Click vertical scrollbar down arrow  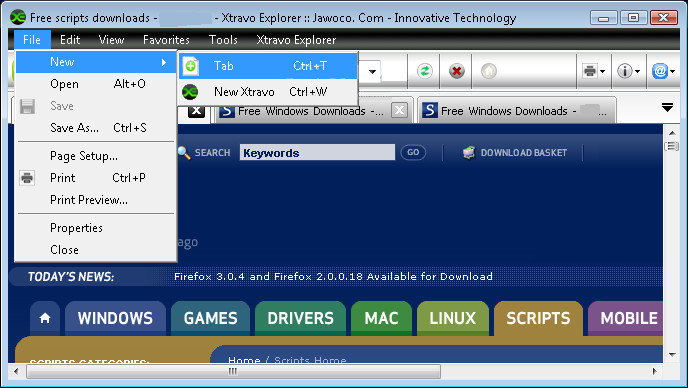(x=672, y=355)
